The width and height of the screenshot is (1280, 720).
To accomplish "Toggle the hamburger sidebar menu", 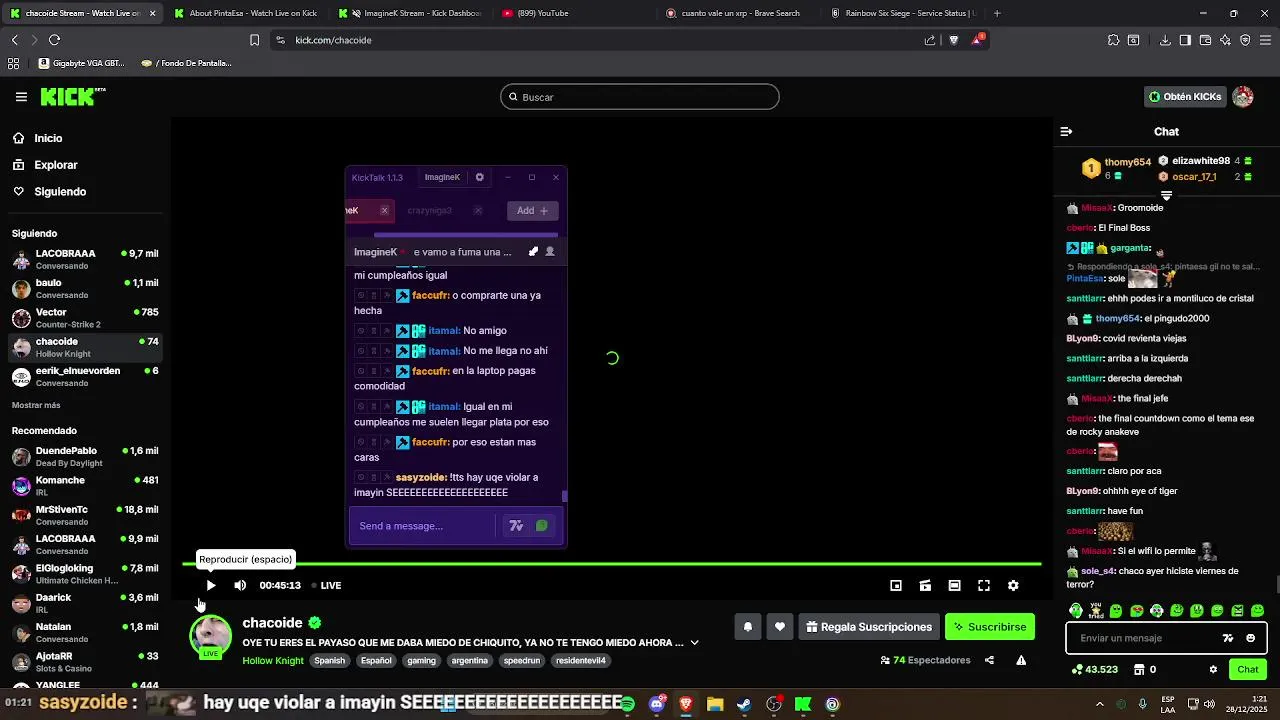I will (21, 97).
